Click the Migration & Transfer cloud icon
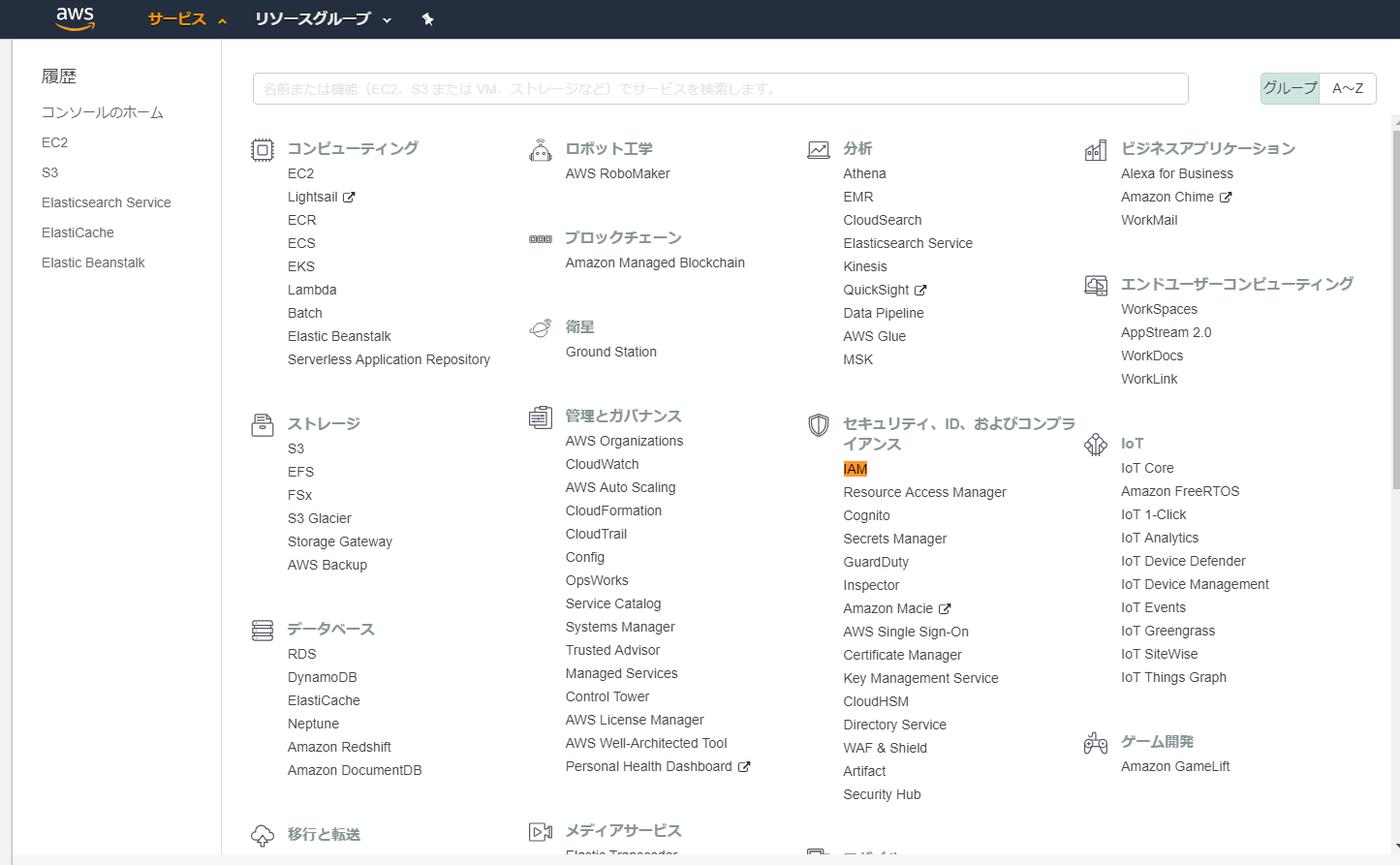This screenshot has width=1400, height=865. [263, 835]
